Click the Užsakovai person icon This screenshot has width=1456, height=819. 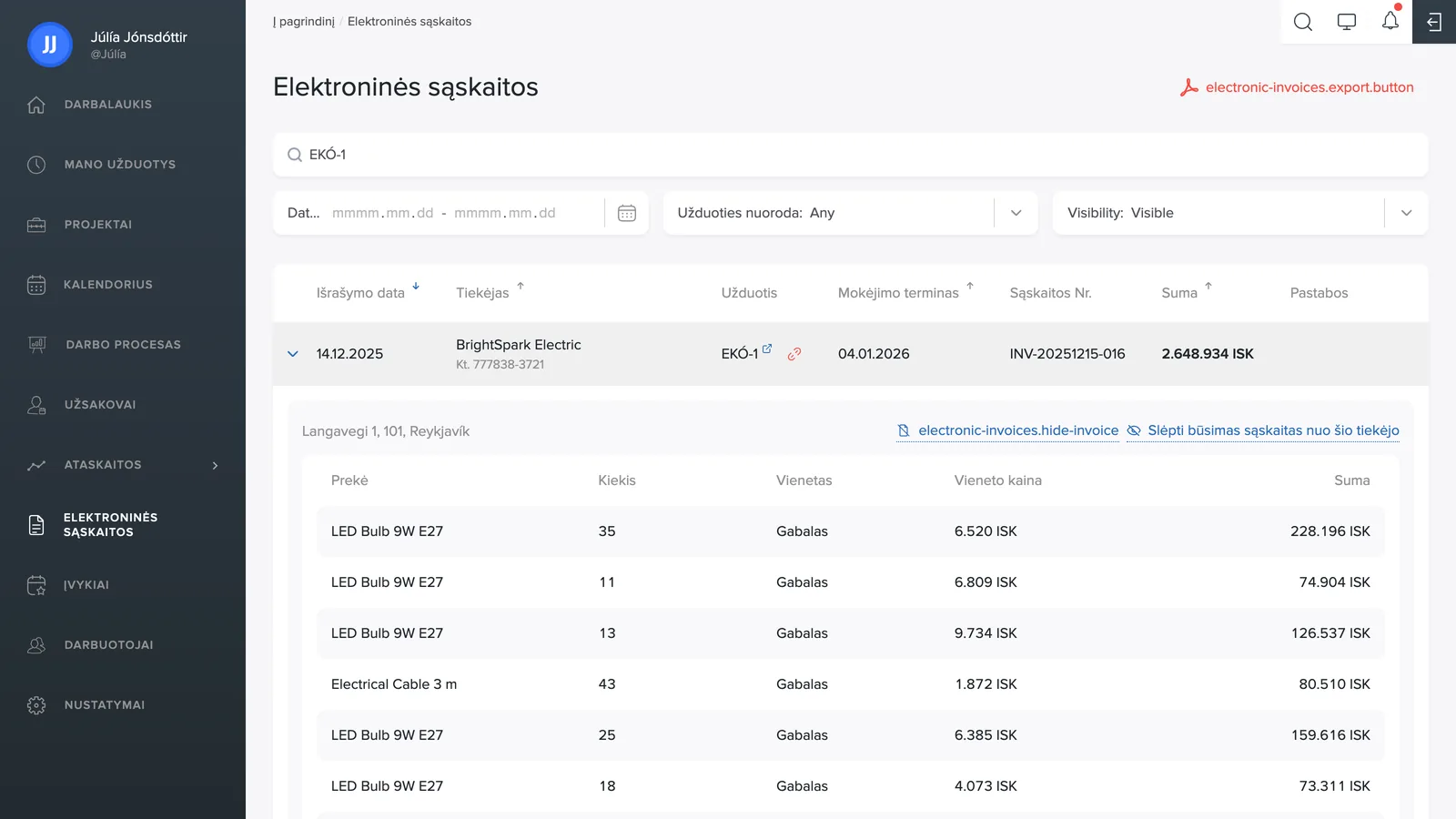click(36, 405)
